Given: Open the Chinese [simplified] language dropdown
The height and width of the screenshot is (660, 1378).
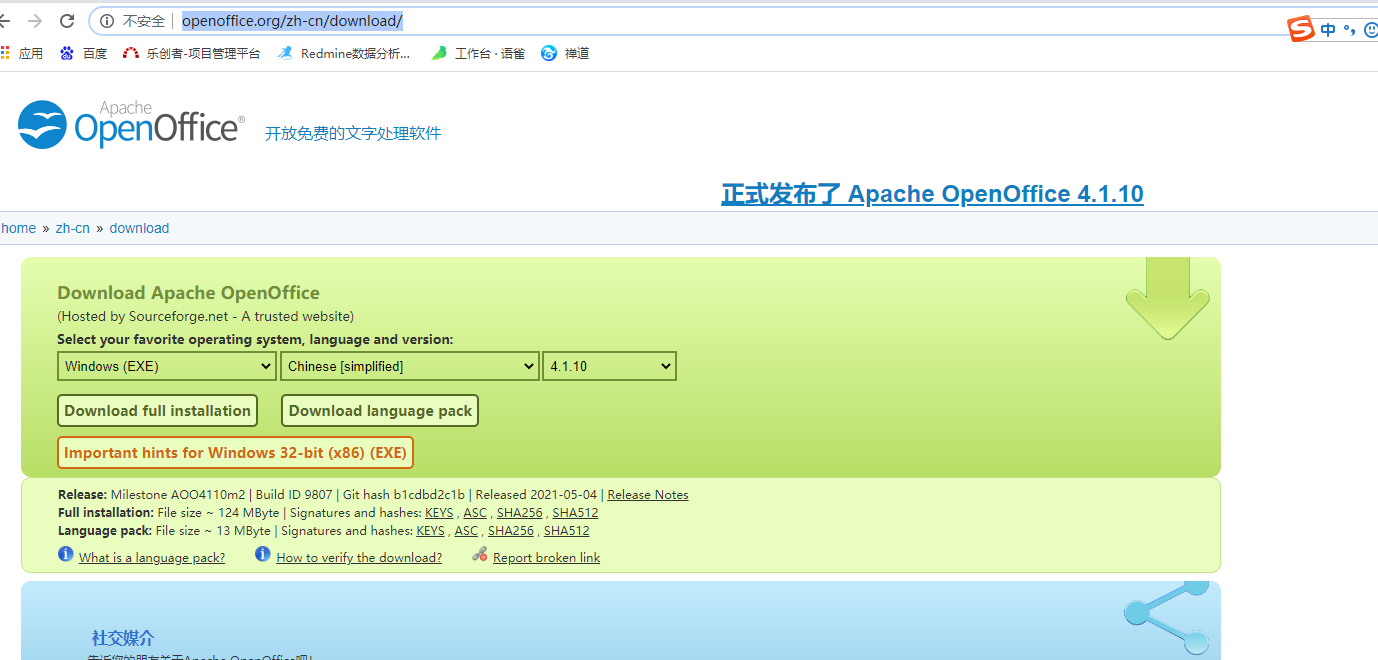Looking at the screenshot, I should pyautogui.click(x=410, y=366).
